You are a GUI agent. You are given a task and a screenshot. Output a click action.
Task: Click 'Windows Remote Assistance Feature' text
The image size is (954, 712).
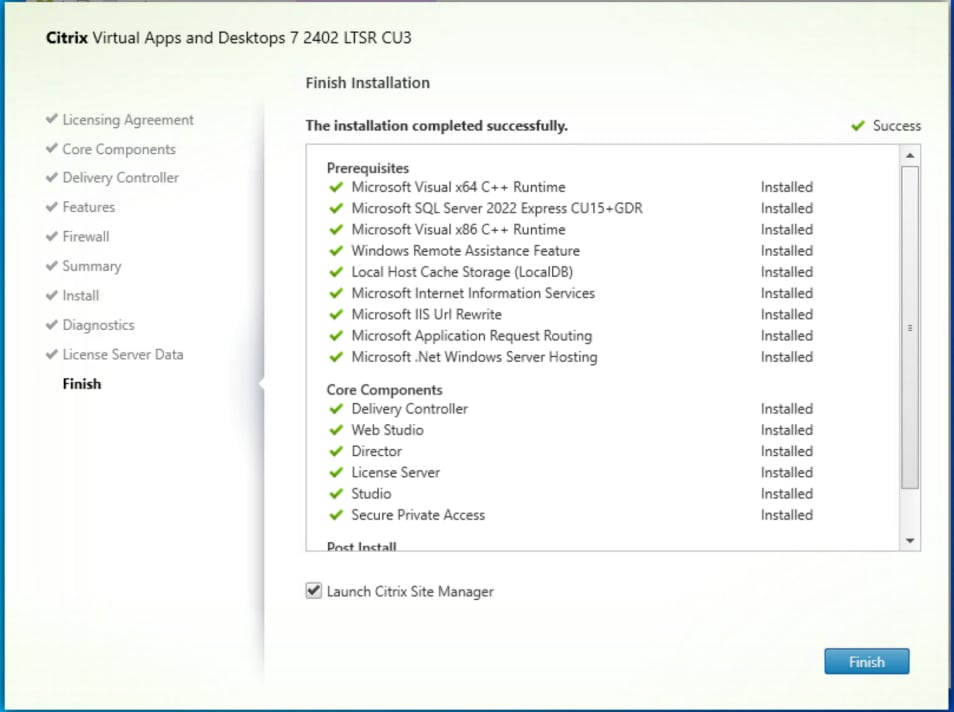click(465, 251)
